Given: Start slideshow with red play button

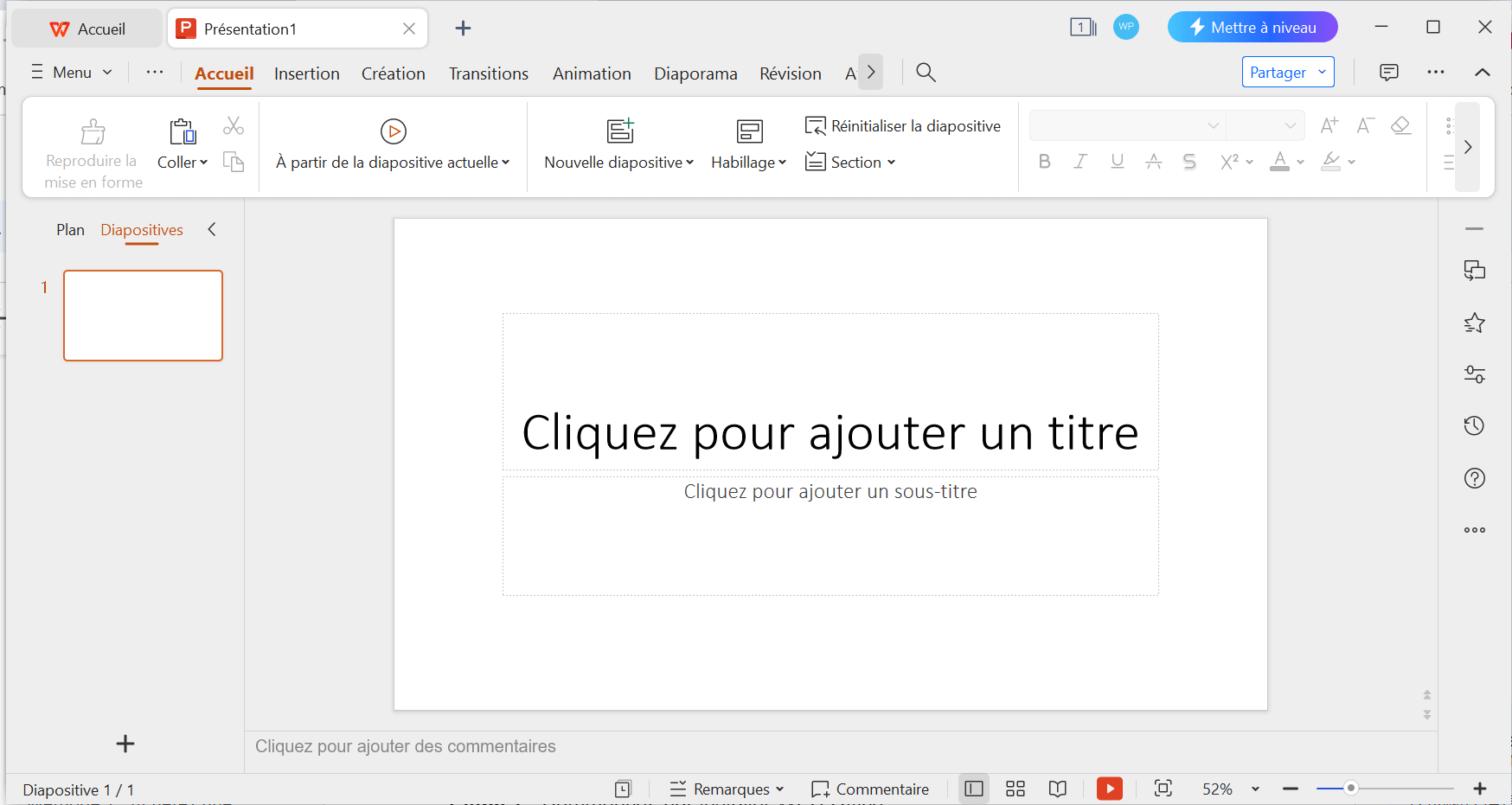Looking at the screenshot, I should pos(1109,789).
